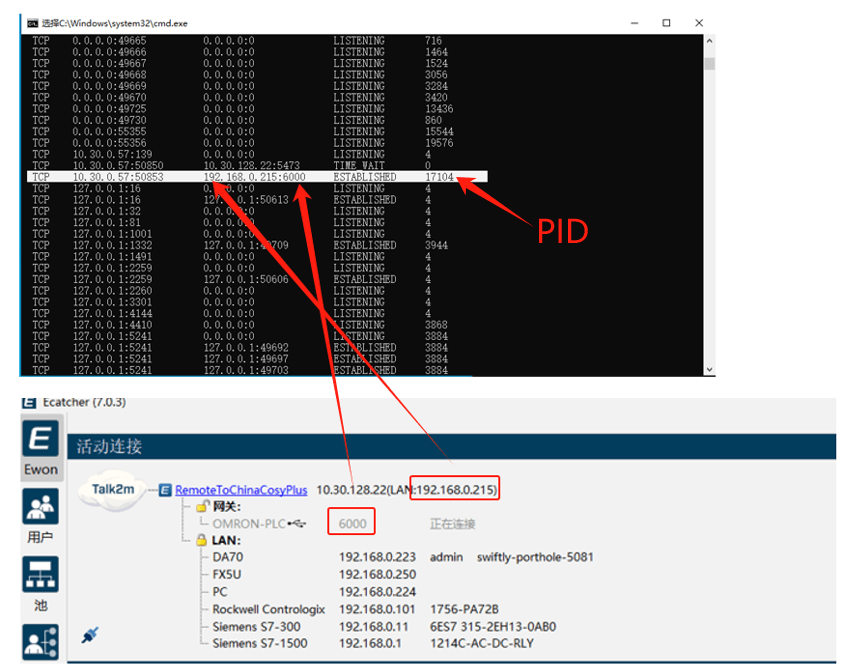Select the PC device at 192.168.0.224

pos(220,592)
